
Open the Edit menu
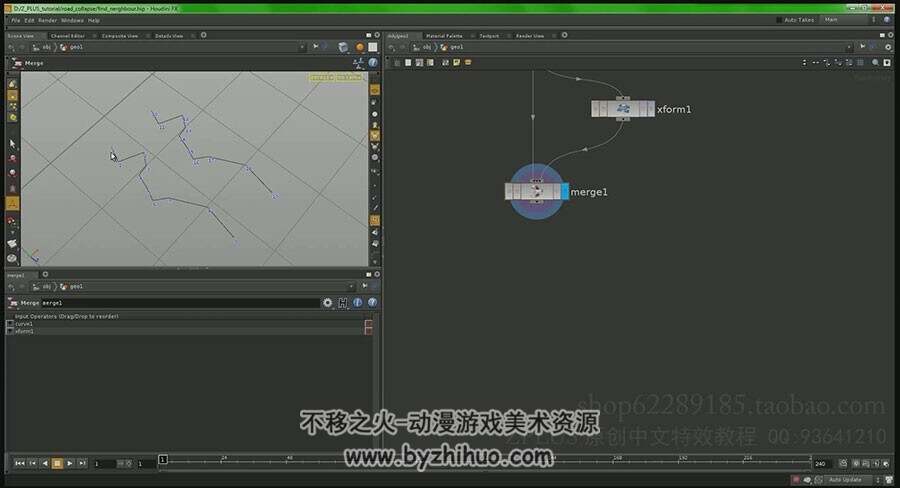pyautogui.click(x=29, y=20)
